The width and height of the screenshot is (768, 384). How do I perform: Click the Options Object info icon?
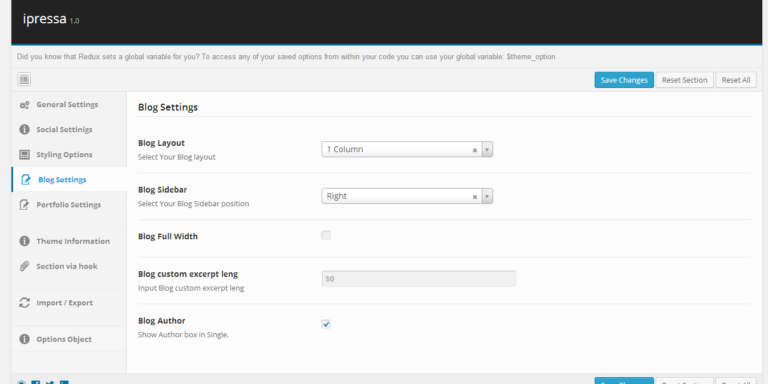[x=24, y=339]
